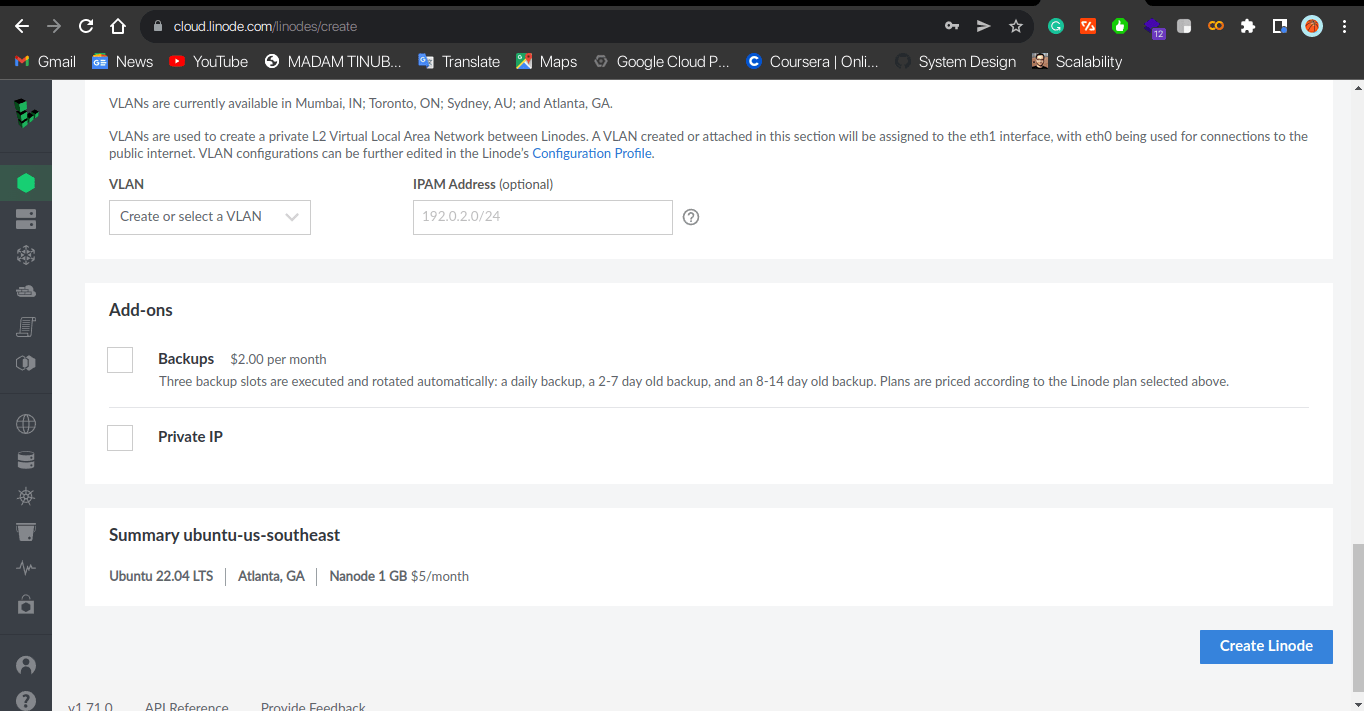The height and width of the screenshot is (711, 1364).
Task: Select the Object Storage bucket icon
Action: [x=26, y=532]
